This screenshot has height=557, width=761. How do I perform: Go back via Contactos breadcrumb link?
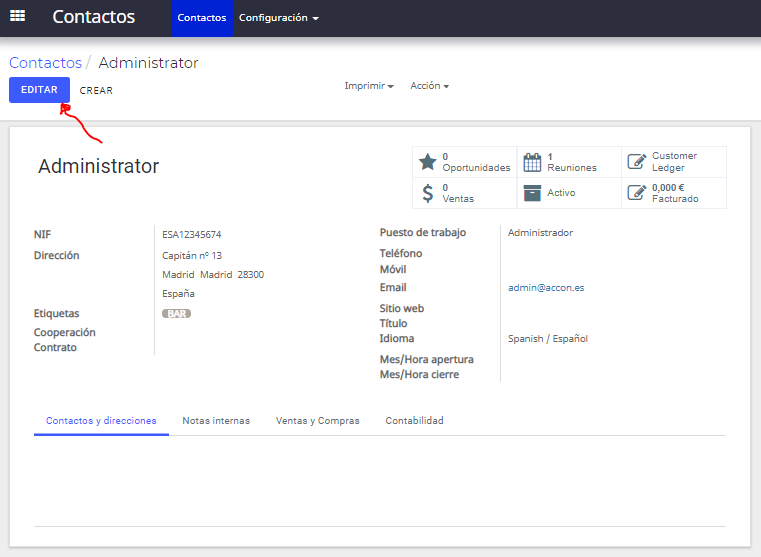[x=46, y=63]
